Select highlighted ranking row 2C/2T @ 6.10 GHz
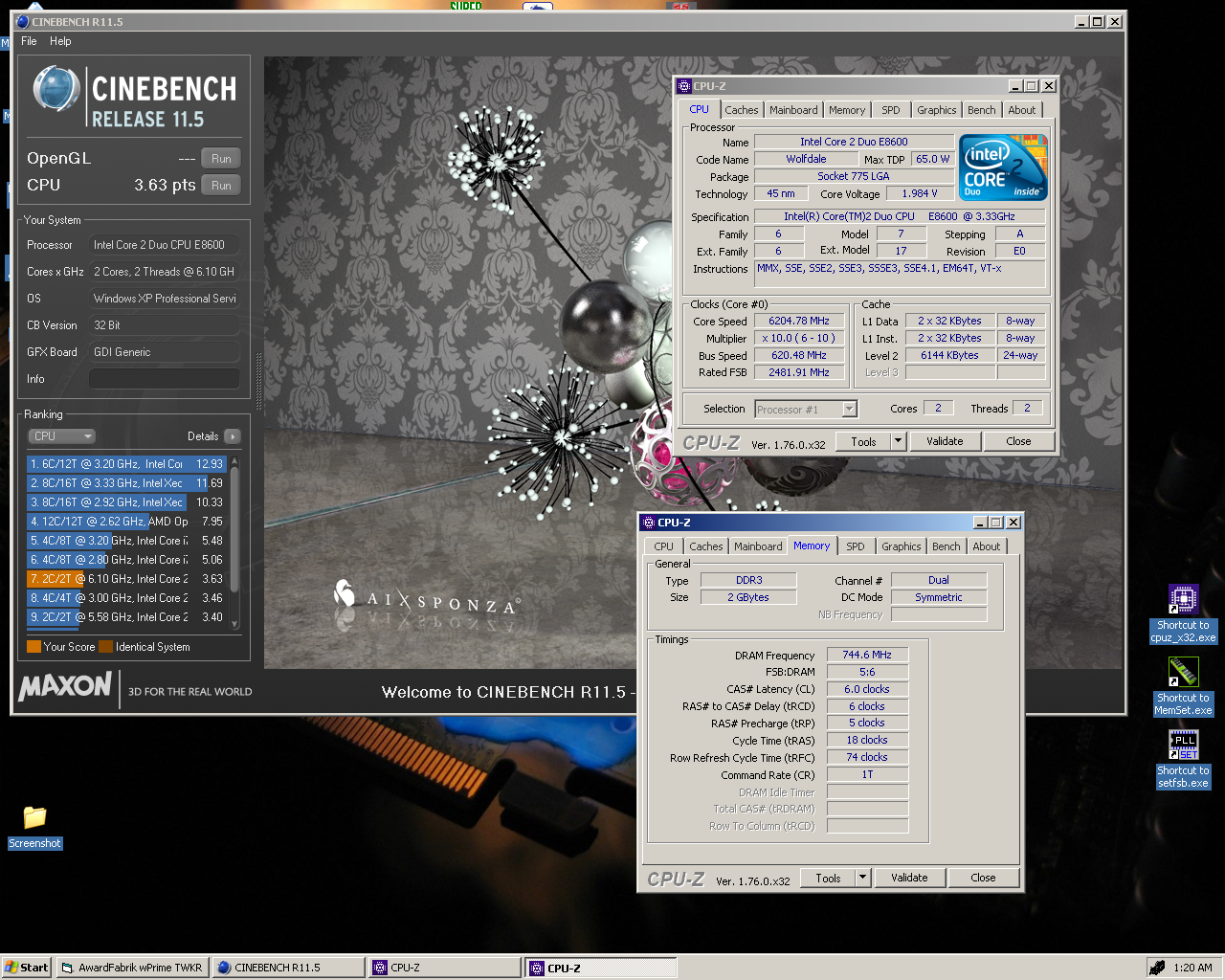The image size is (1225, 980). click(126, 579)
